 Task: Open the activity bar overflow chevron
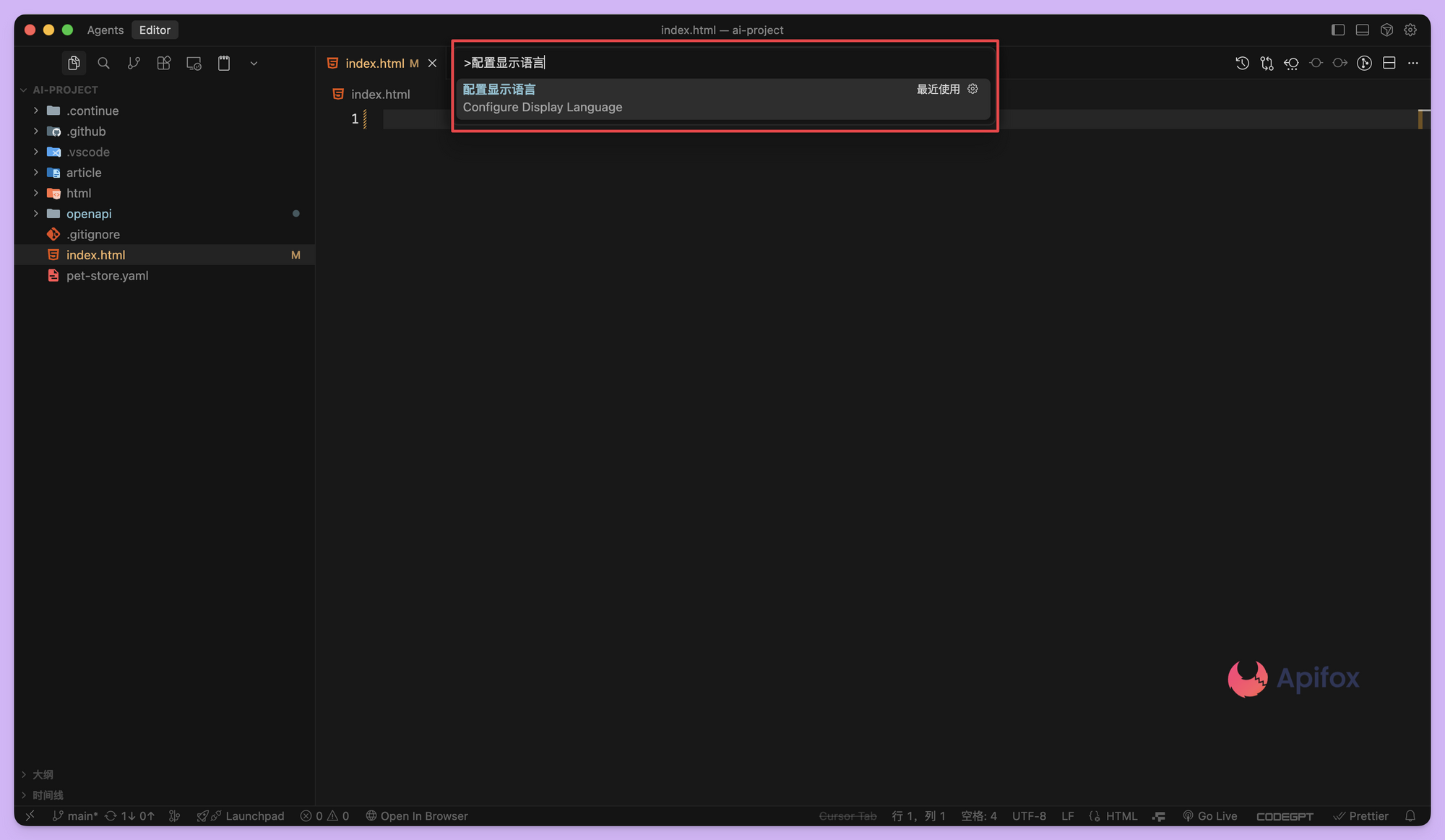(x=254, y=64)
